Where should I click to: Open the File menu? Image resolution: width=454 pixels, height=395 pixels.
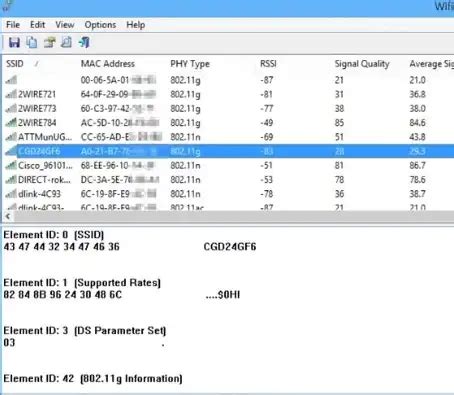pyautogui.click(x=13, y=25)
